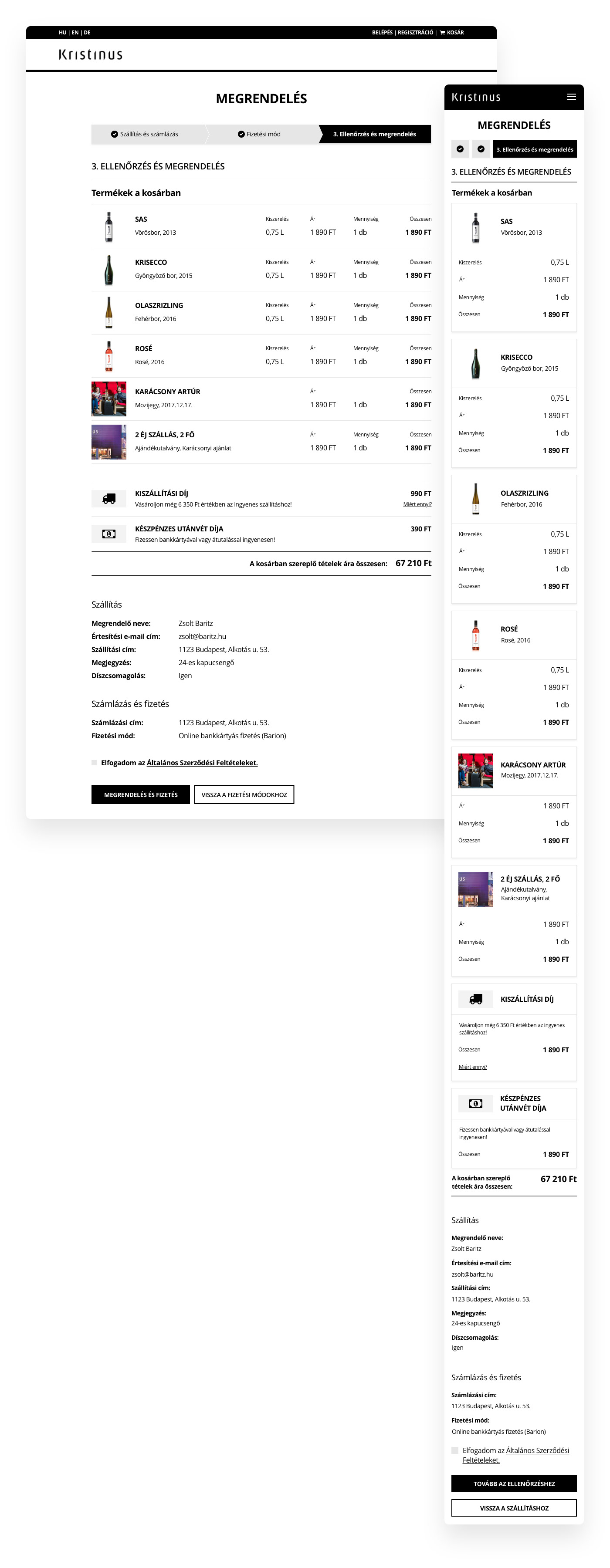This screenshot has width=610, height=1568.
Task: Open the Belépés login link
Action: [x=382, y=33]
